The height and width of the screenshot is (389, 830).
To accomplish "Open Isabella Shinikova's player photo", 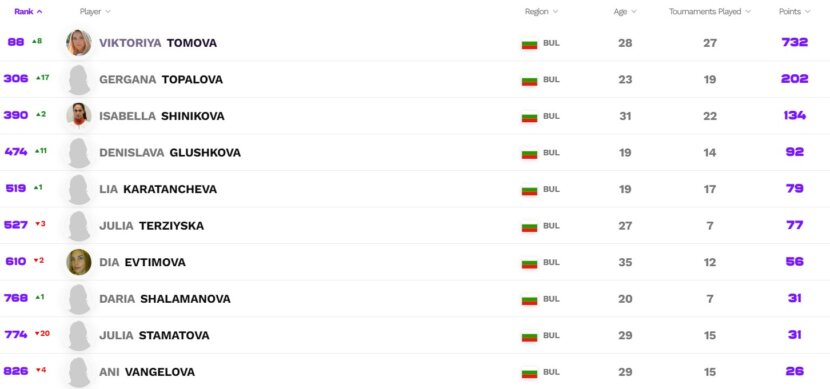I will [x=79, y=116].
